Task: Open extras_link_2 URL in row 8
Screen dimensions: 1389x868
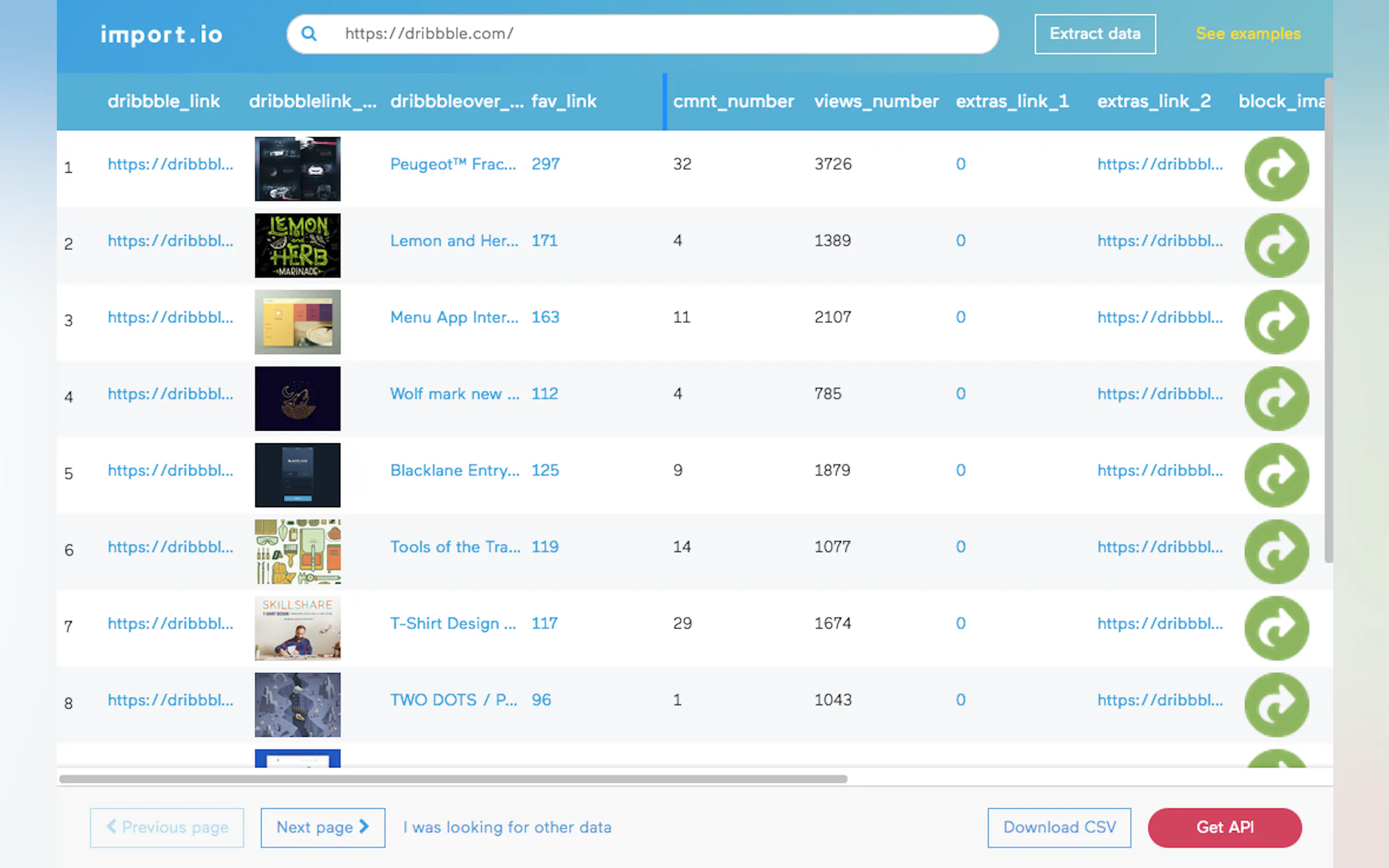Action: pyautogui.click(x=1160, y=700)
